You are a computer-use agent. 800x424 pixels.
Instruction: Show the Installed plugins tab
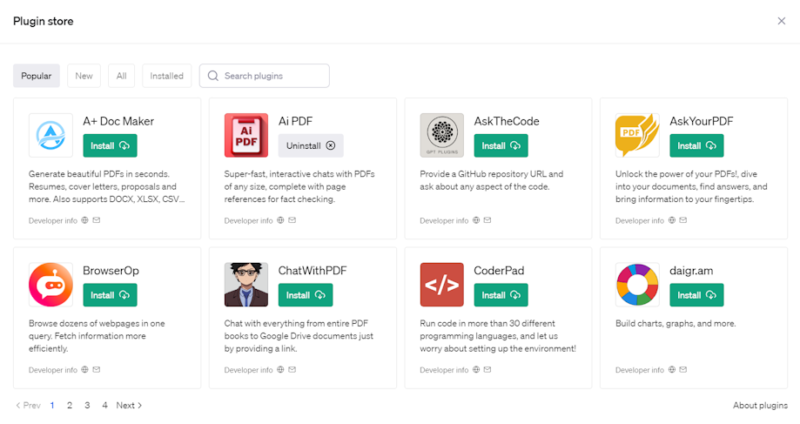click(x=166, y=76)
